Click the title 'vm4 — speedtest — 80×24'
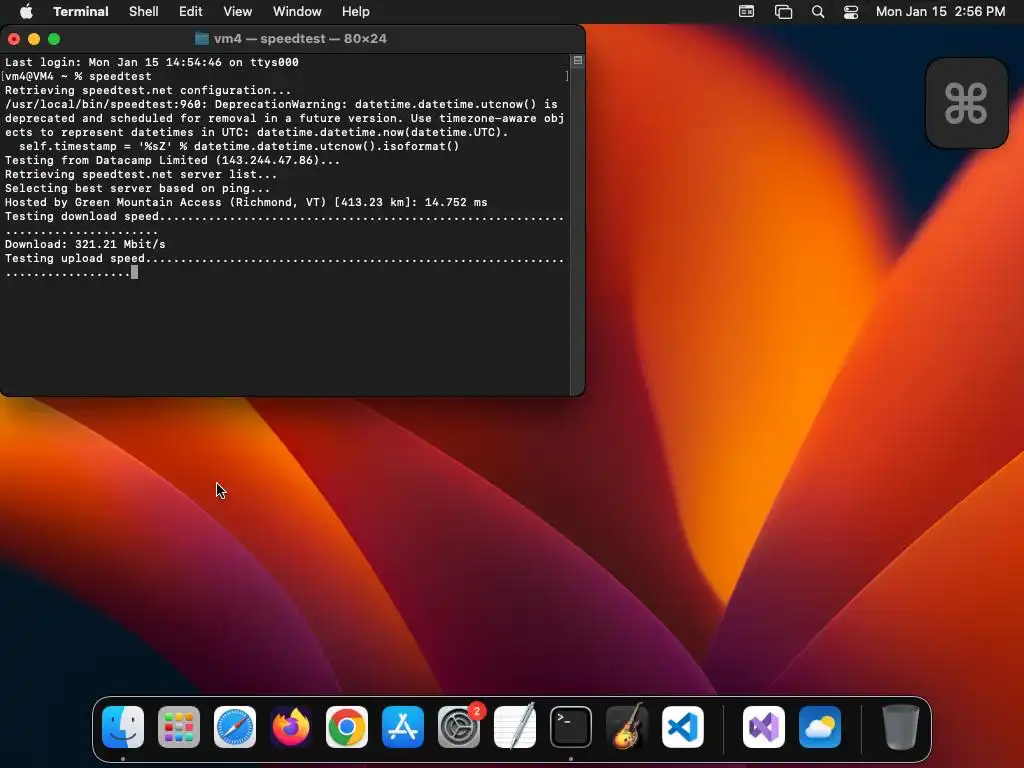This screenshot has width=1024, height=768. 300,39
